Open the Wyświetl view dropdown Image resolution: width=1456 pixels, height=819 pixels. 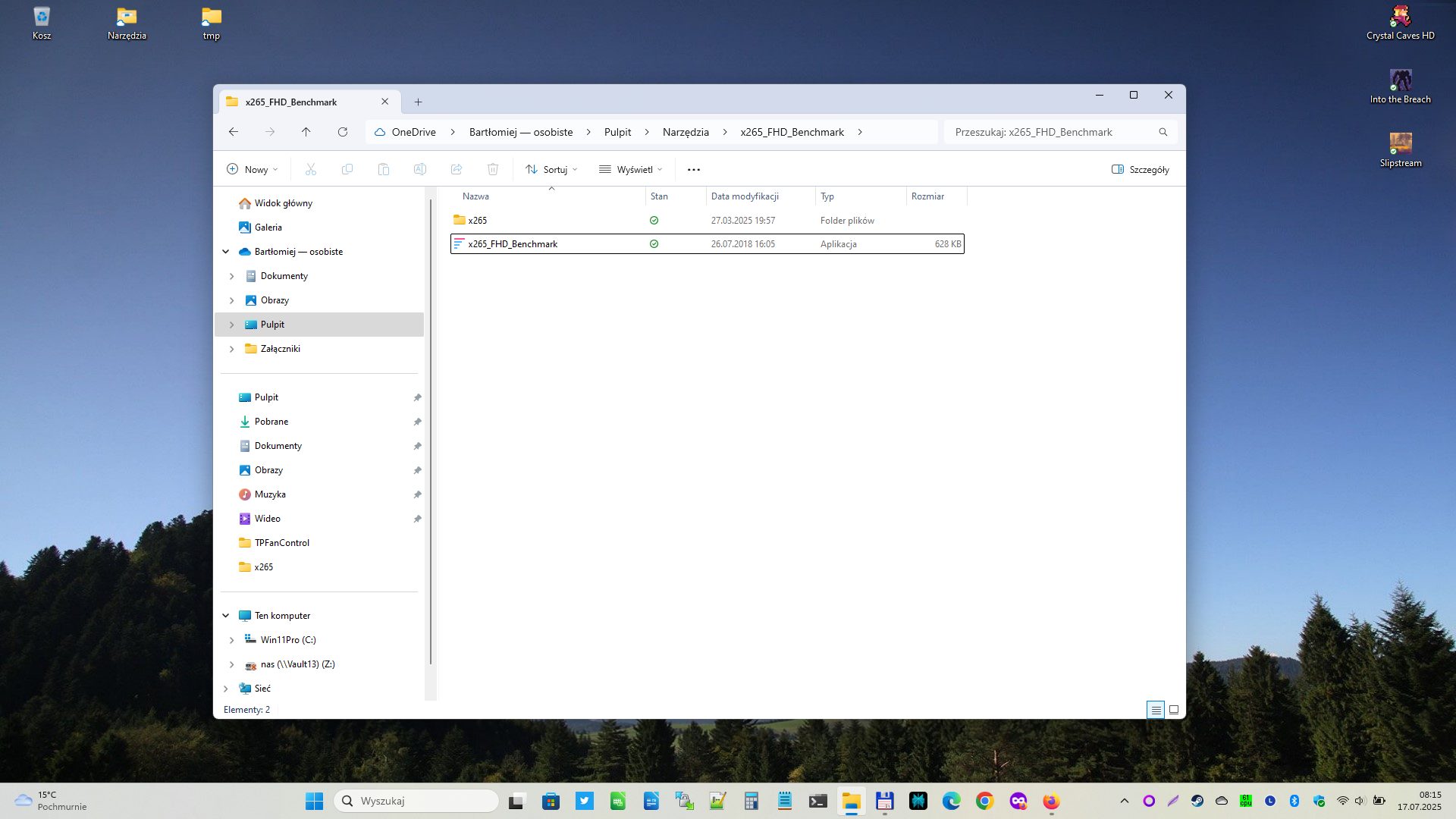631,170
